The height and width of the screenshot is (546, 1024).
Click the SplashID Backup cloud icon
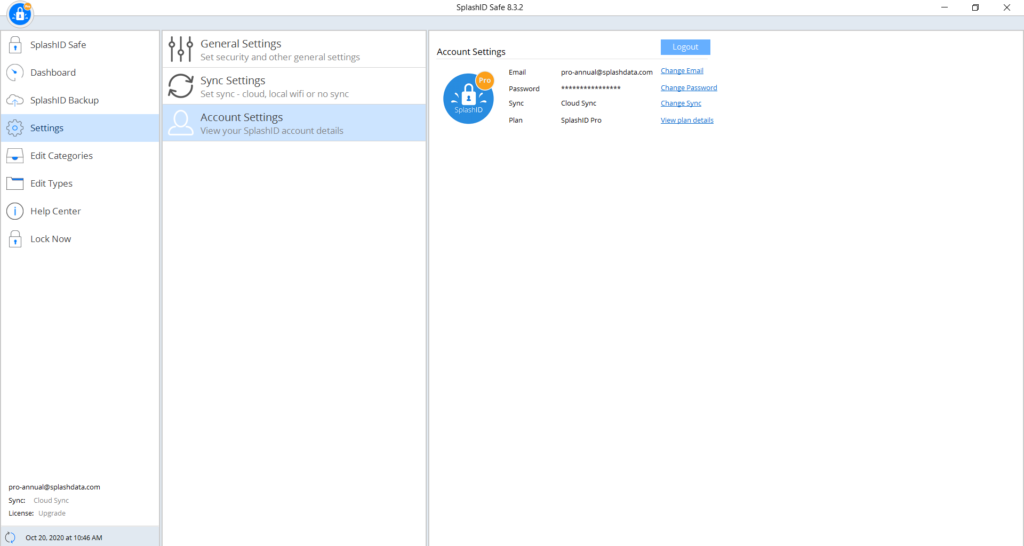[x=15, y=100]
